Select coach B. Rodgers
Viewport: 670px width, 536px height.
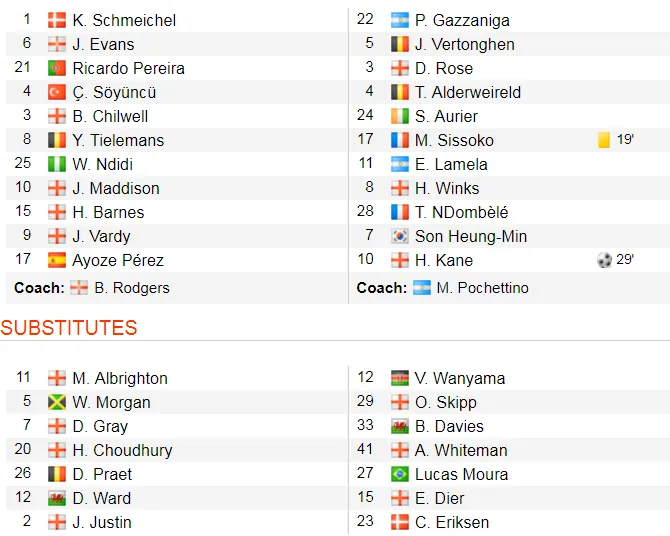point(131,288)
